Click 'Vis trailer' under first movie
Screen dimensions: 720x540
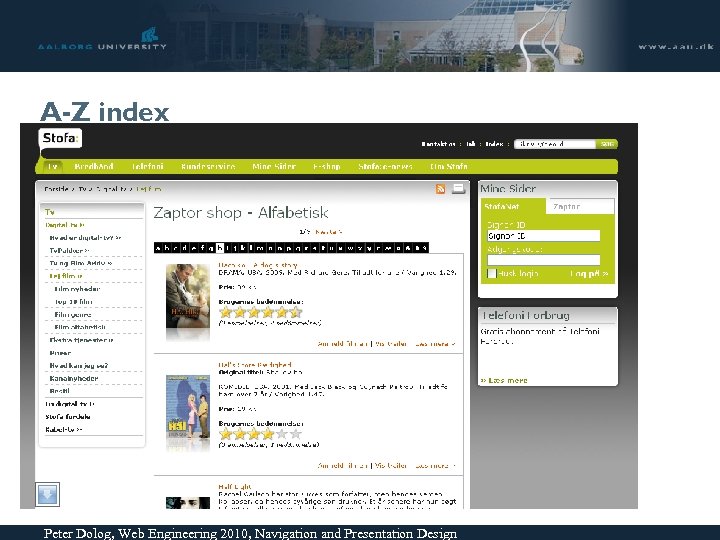[x=391, y=344]
